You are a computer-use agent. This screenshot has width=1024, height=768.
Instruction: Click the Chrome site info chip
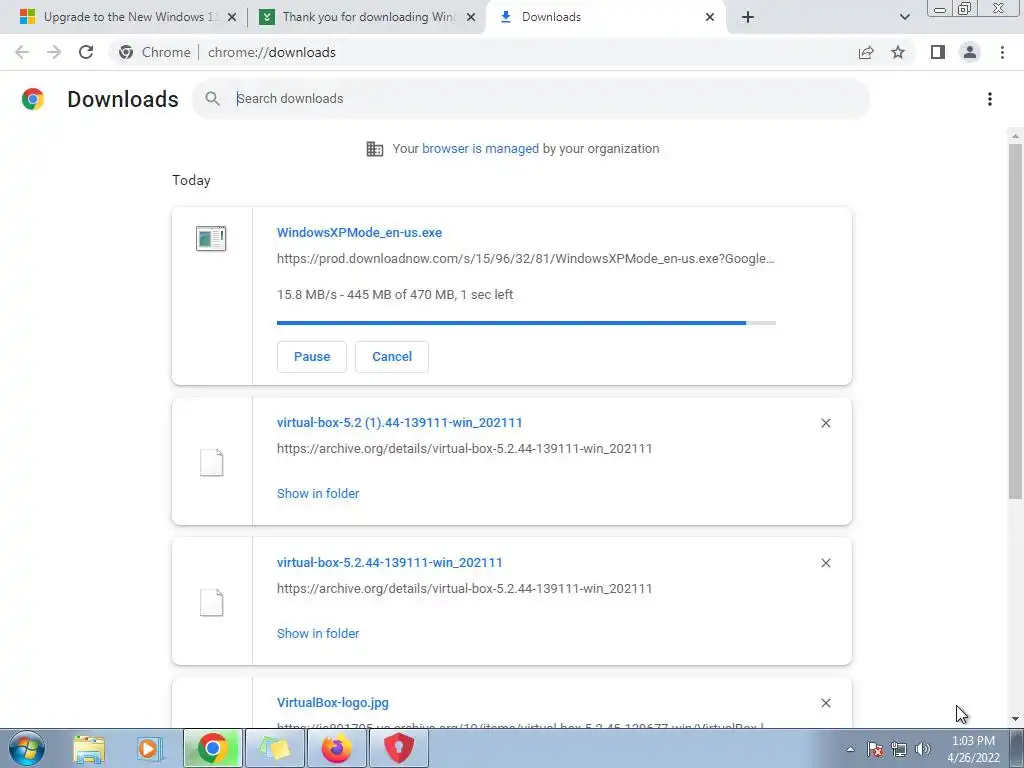155,52
